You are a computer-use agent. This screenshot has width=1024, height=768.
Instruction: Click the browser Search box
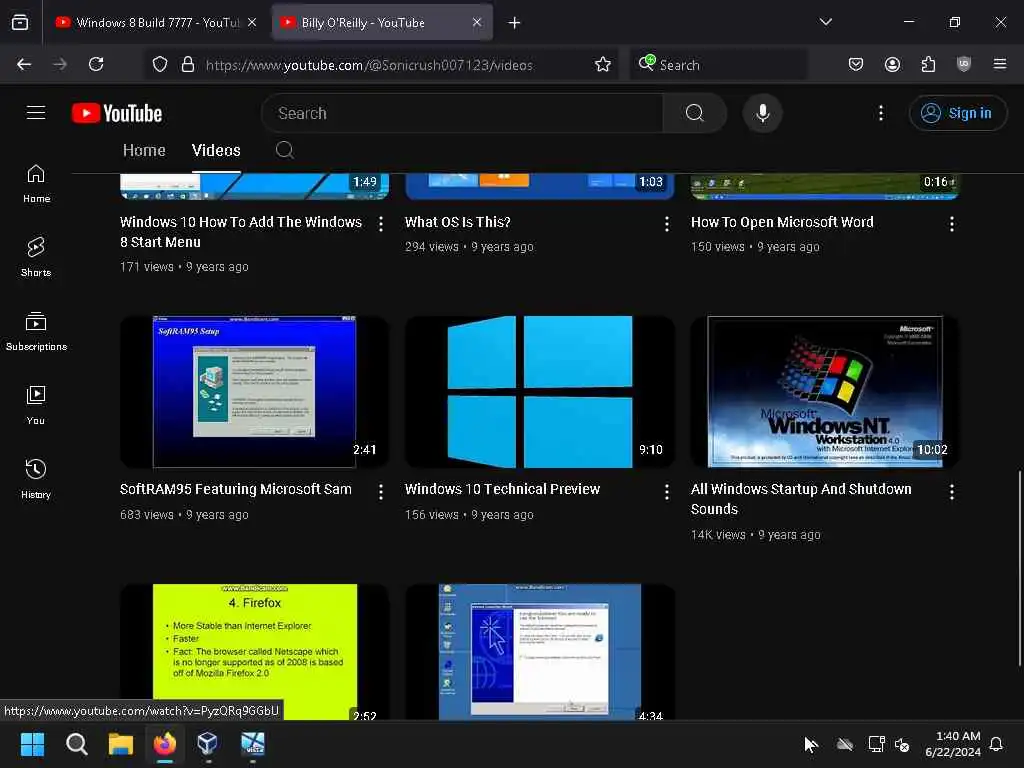click(x=718, y=65)
